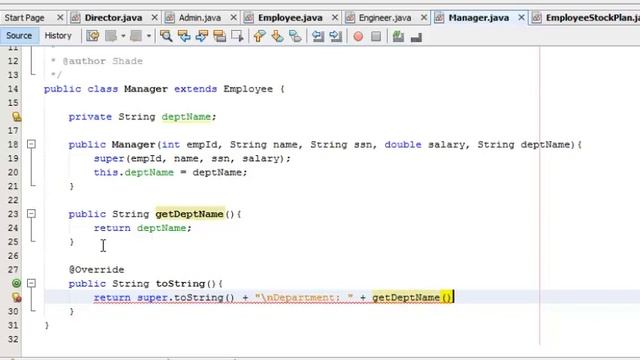Open the Back navigation dropdown arrow
This screenshot has height=360, width=640.
(123, 36)
